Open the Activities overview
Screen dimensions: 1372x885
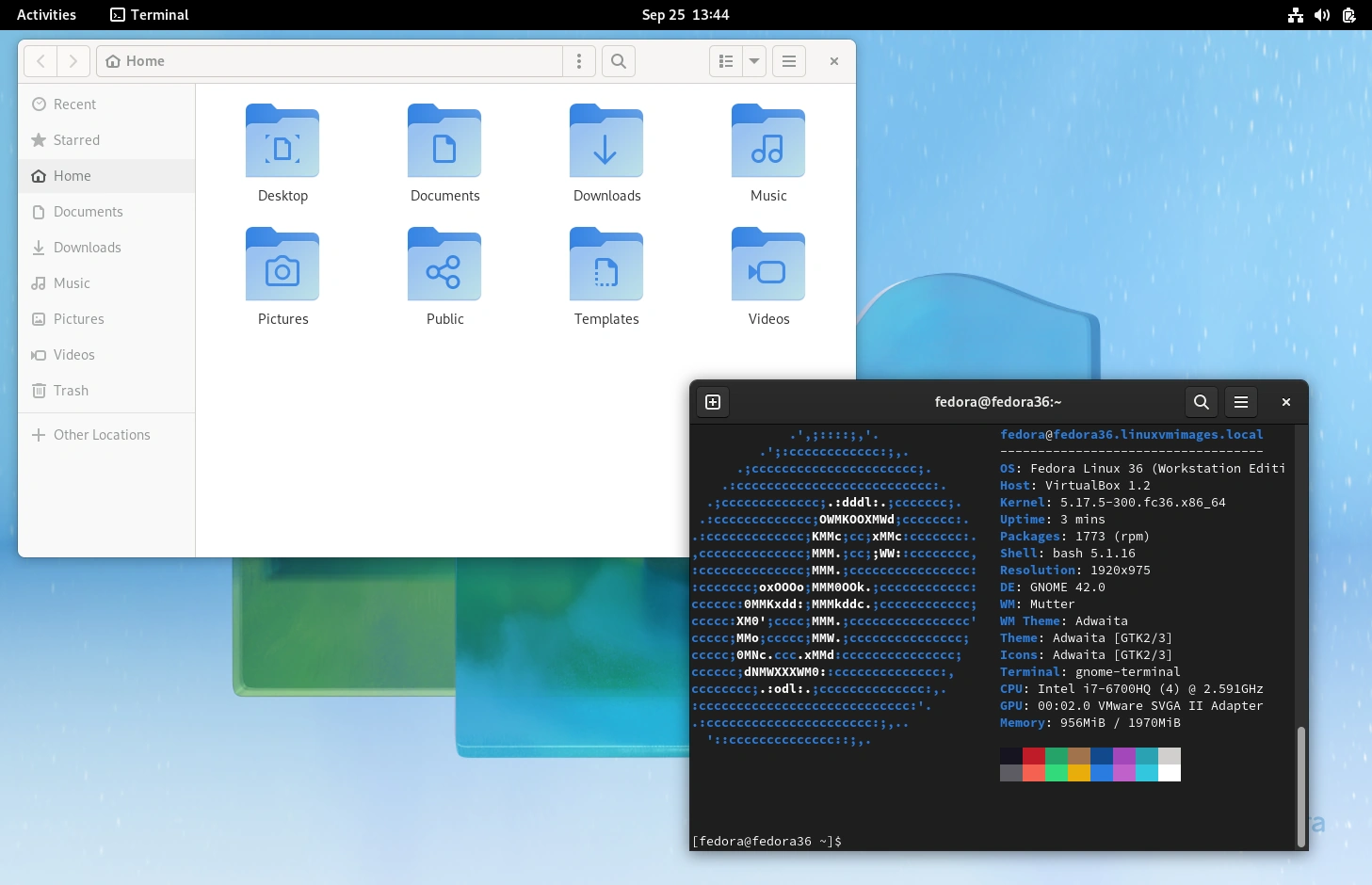coord(46,15)
